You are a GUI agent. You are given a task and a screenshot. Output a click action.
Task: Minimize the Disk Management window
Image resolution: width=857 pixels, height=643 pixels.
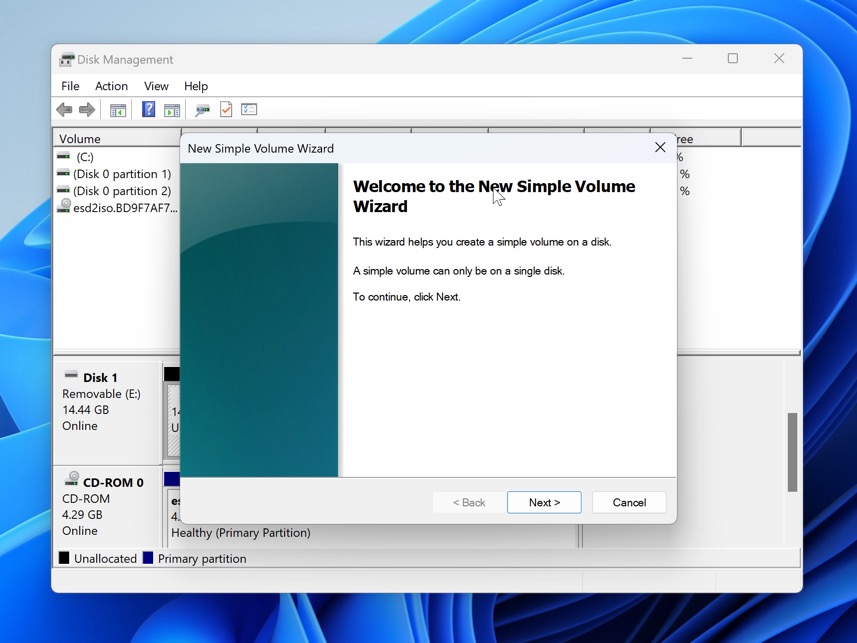coord(688,59)
